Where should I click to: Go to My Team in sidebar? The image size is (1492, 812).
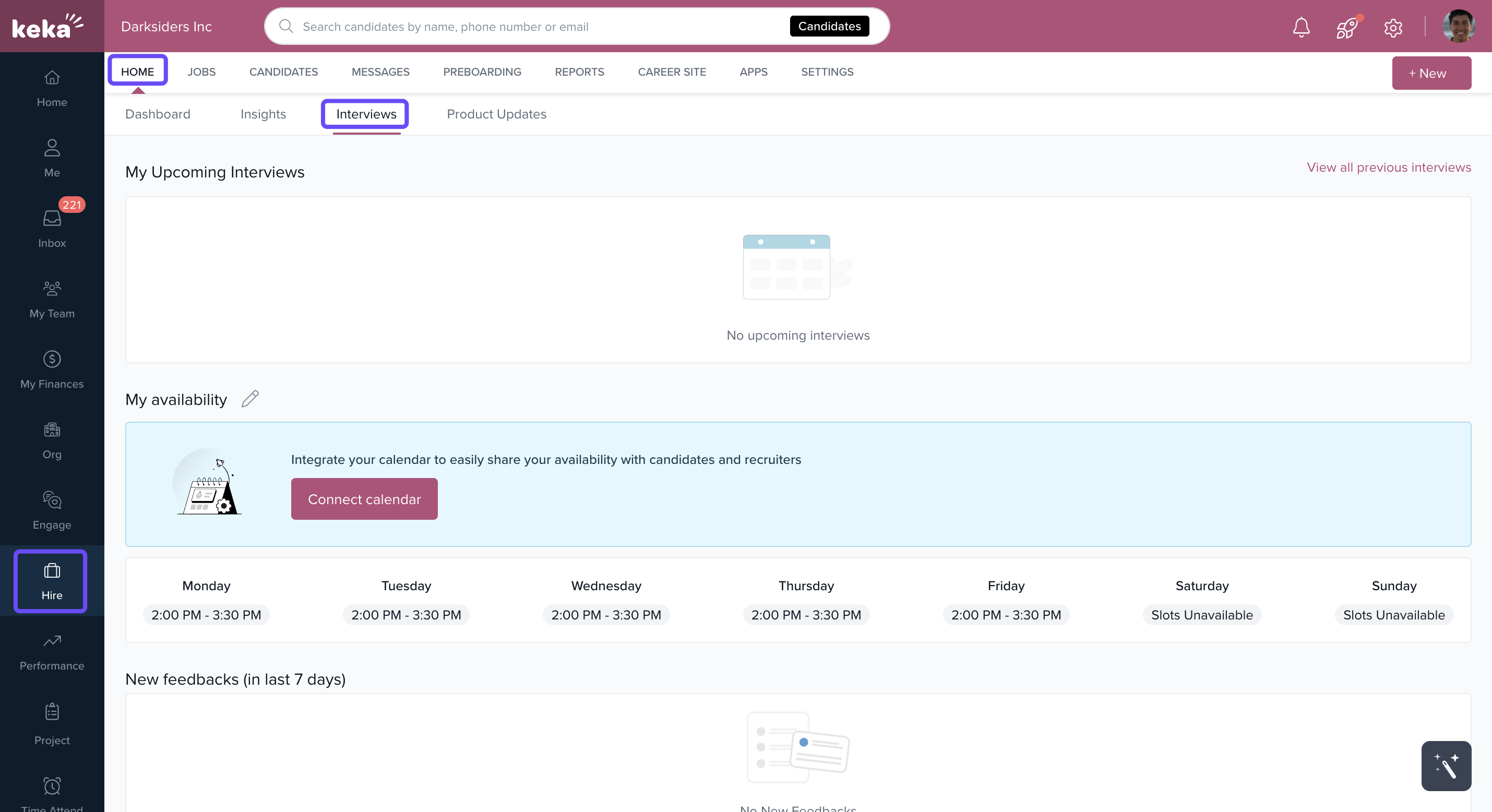tap(52, 299)
